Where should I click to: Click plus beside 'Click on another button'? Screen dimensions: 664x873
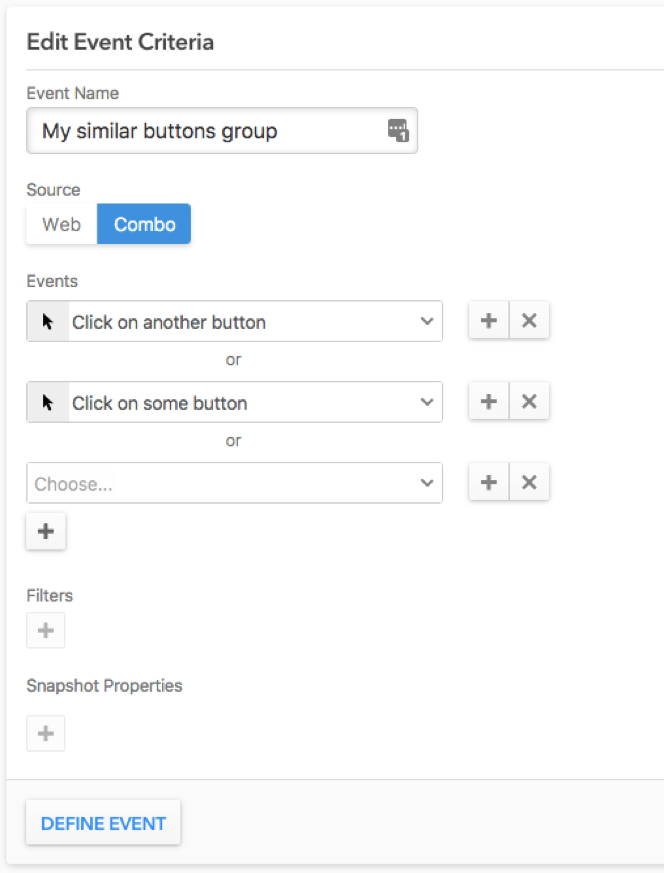[489, 320]
